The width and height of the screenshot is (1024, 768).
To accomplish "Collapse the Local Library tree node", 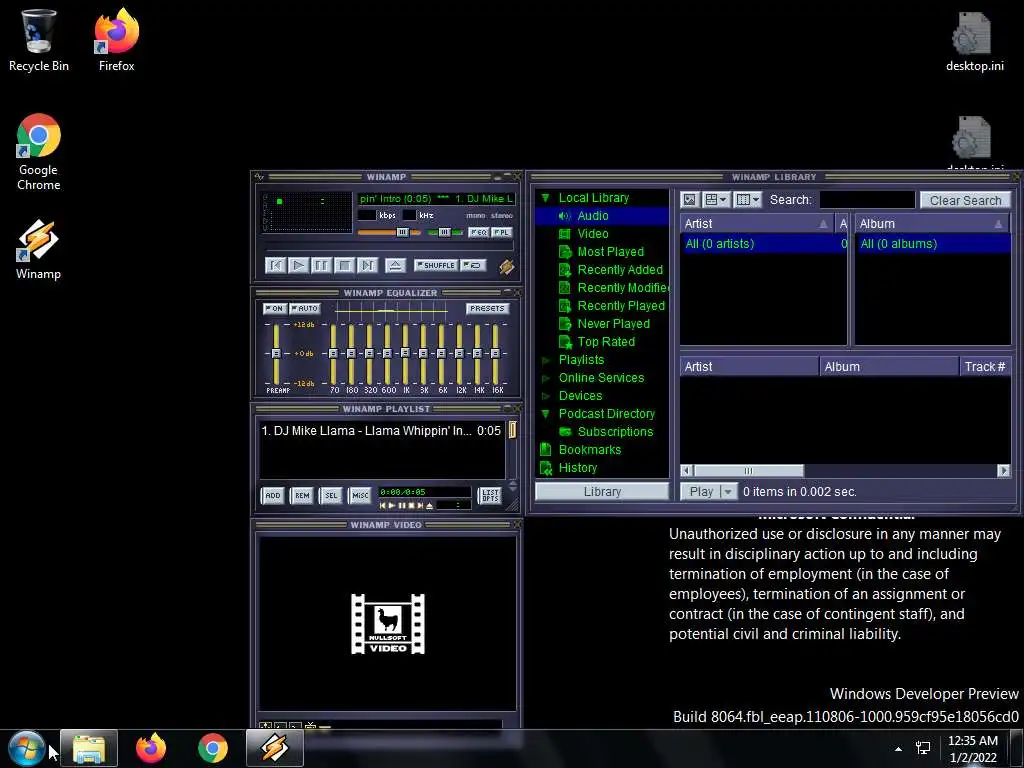I will coord(545,198).
